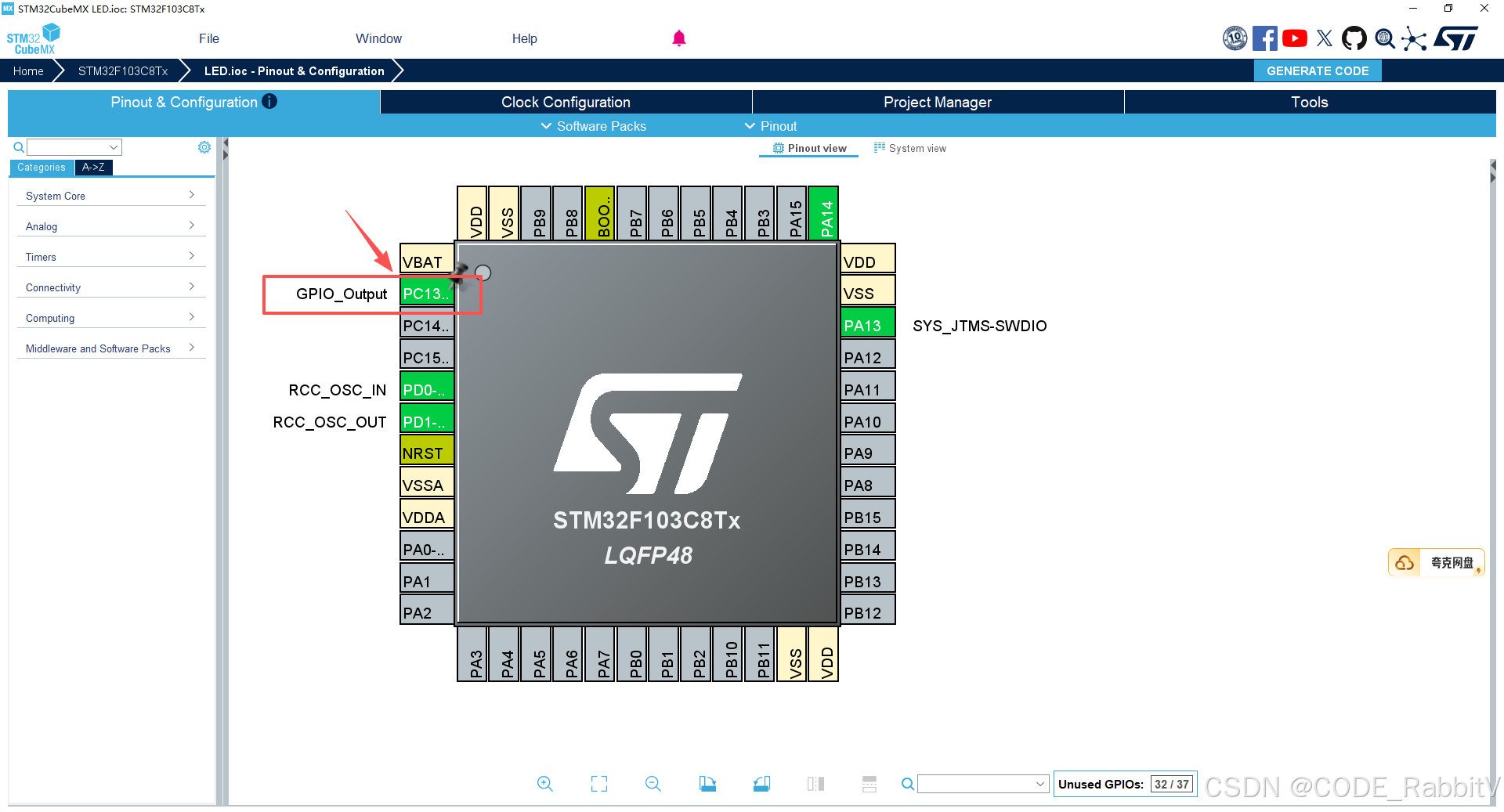Switch to the Clock Configuration tab
Screen dimensions: 1504x812
click(x=566, y=102)
